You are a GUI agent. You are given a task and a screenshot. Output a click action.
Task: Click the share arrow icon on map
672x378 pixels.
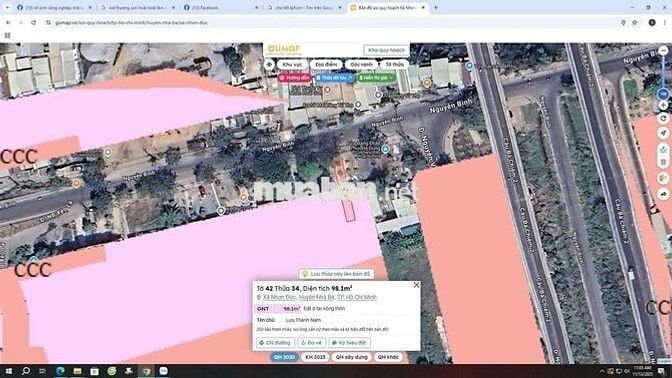point(663,194)
